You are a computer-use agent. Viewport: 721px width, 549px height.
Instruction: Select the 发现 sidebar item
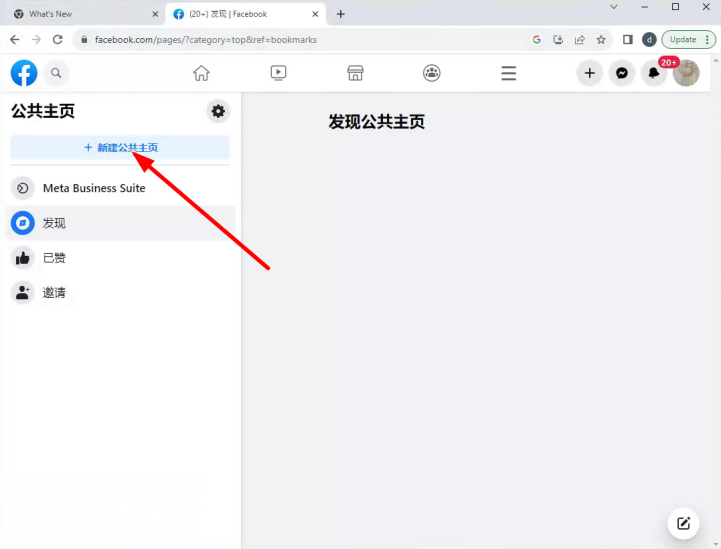(120, 223)
